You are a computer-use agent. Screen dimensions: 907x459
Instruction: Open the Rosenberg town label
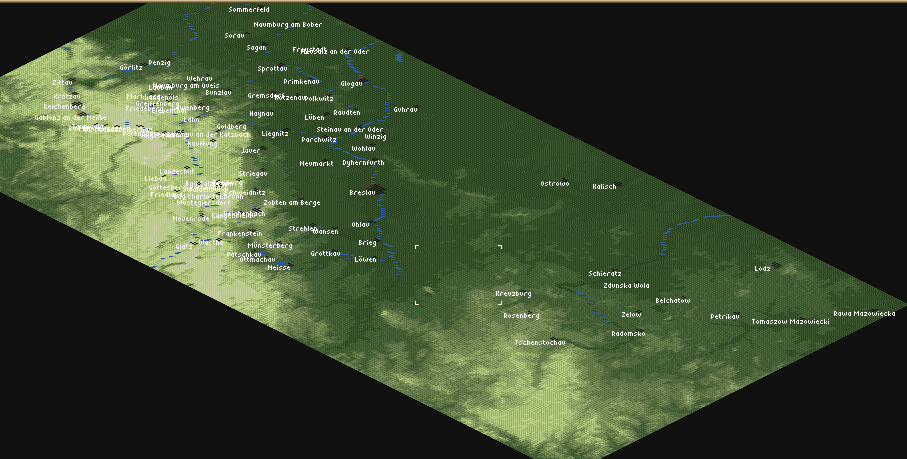tap(521, 315)
